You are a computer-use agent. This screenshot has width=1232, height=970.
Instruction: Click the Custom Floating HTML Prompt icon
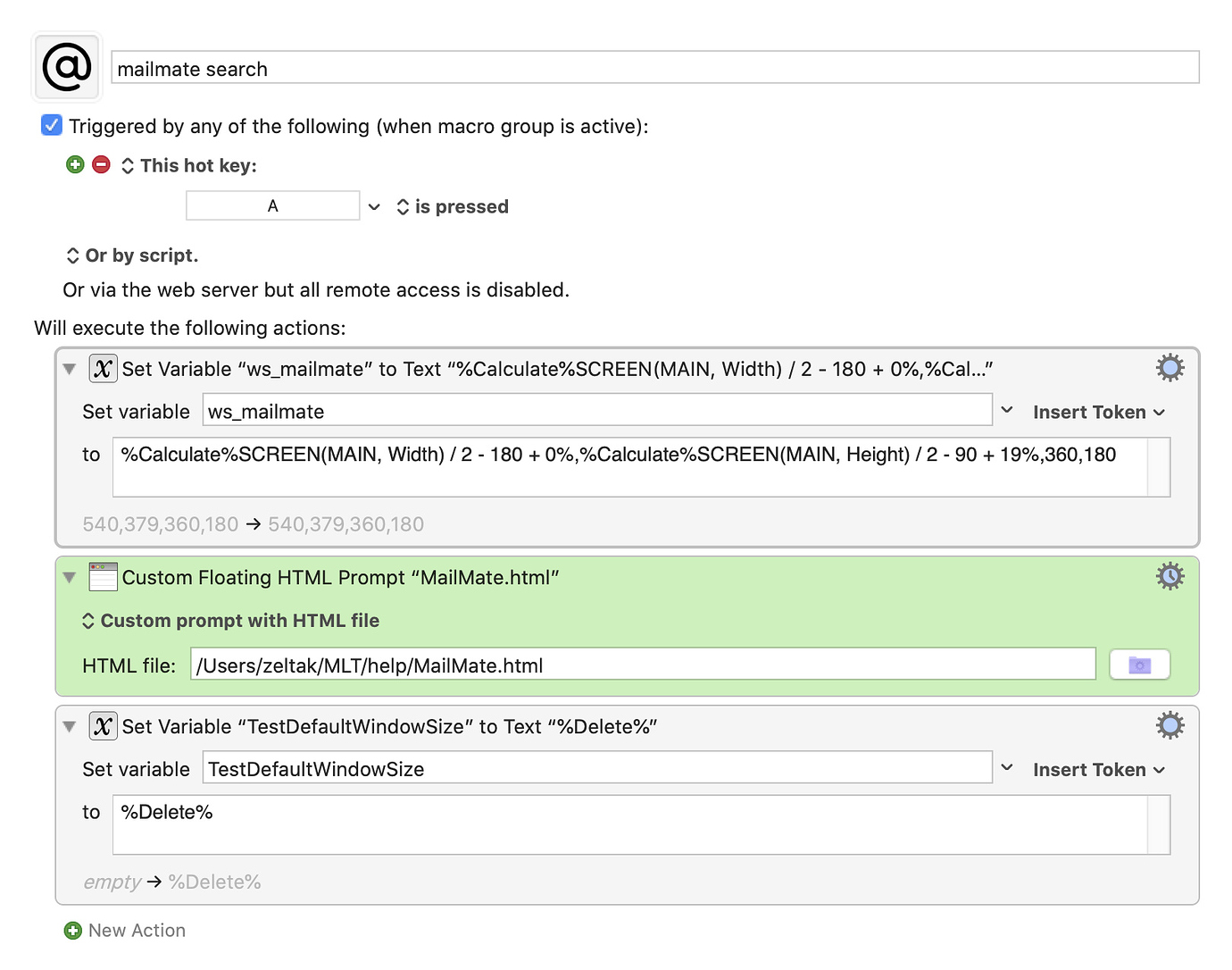tap(104, 577)
